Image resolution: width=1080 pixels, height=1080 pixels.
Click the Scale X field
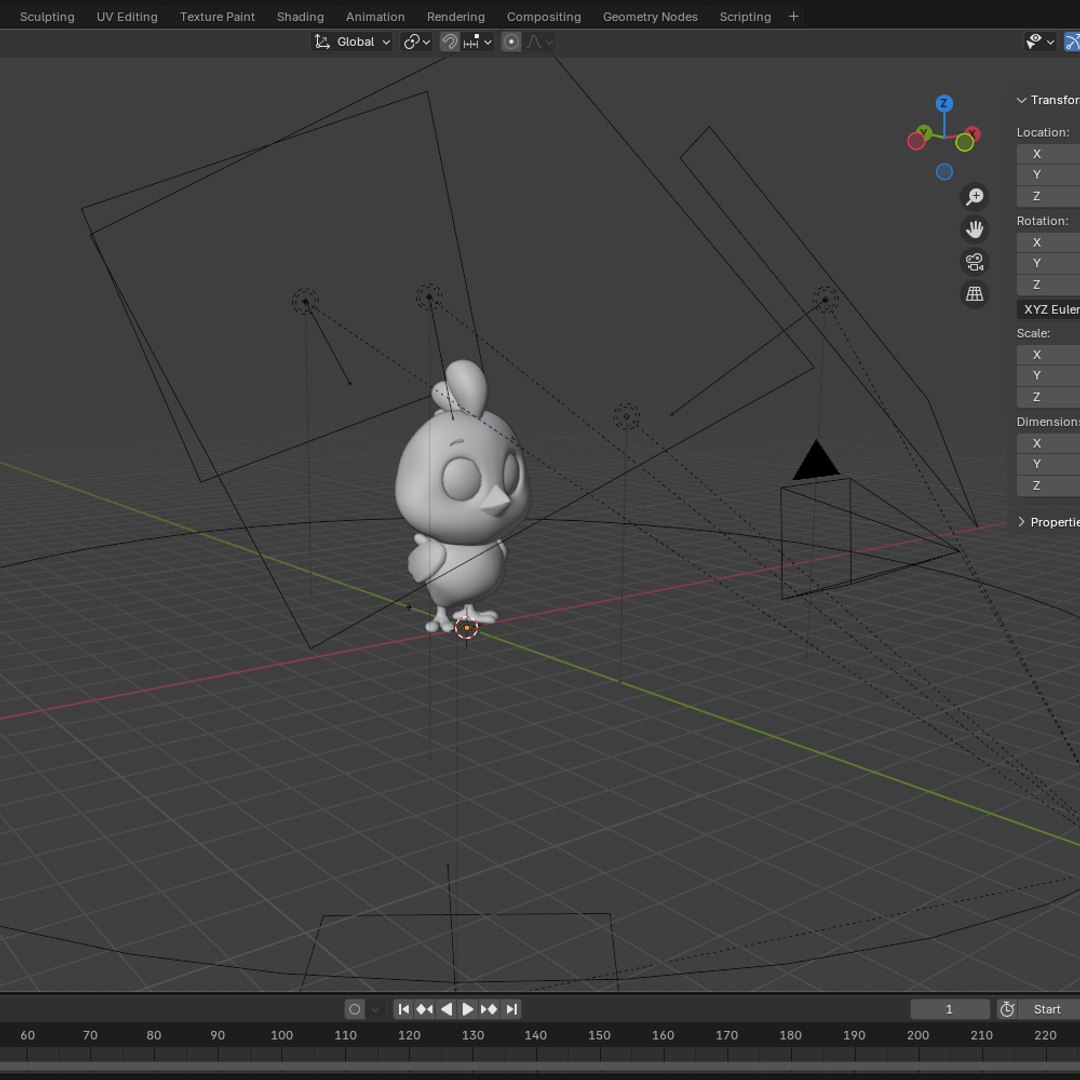pos(1048,355)
